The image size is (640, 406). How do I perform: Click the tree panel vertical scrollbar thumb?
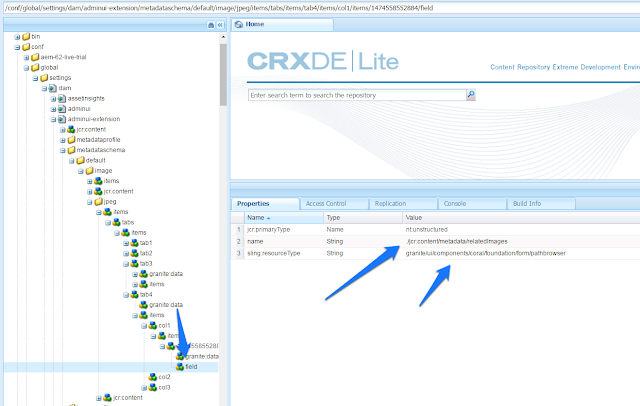(223, 75)
